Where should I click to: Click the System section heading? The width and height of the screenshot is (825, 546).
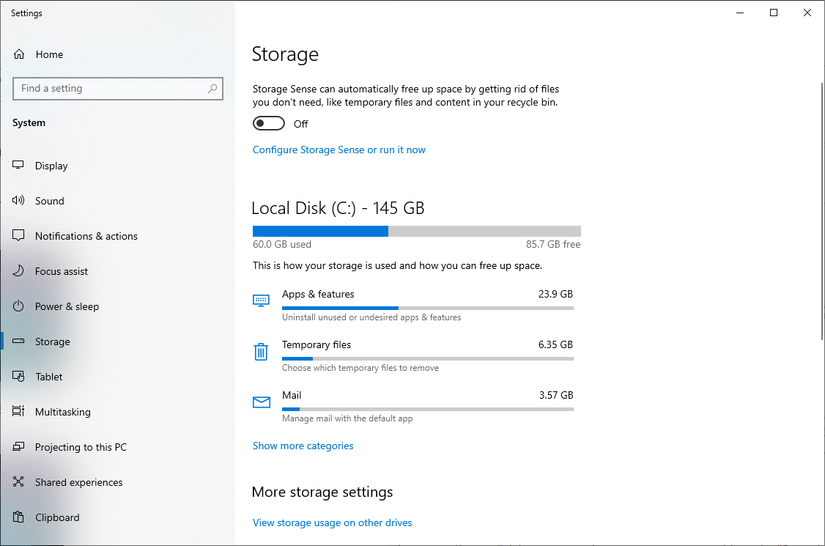pyautogui.click(x=29, y=123)
